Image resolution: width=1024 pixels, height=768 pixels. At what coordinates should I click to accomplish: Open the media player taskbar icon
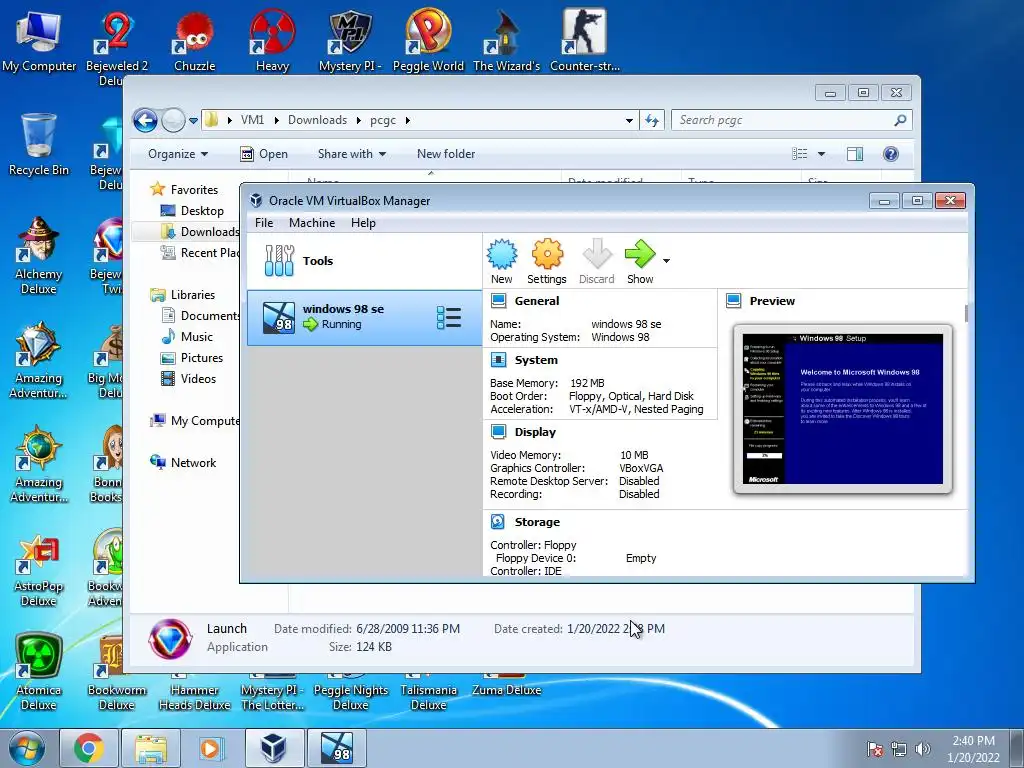pos(211,748)
